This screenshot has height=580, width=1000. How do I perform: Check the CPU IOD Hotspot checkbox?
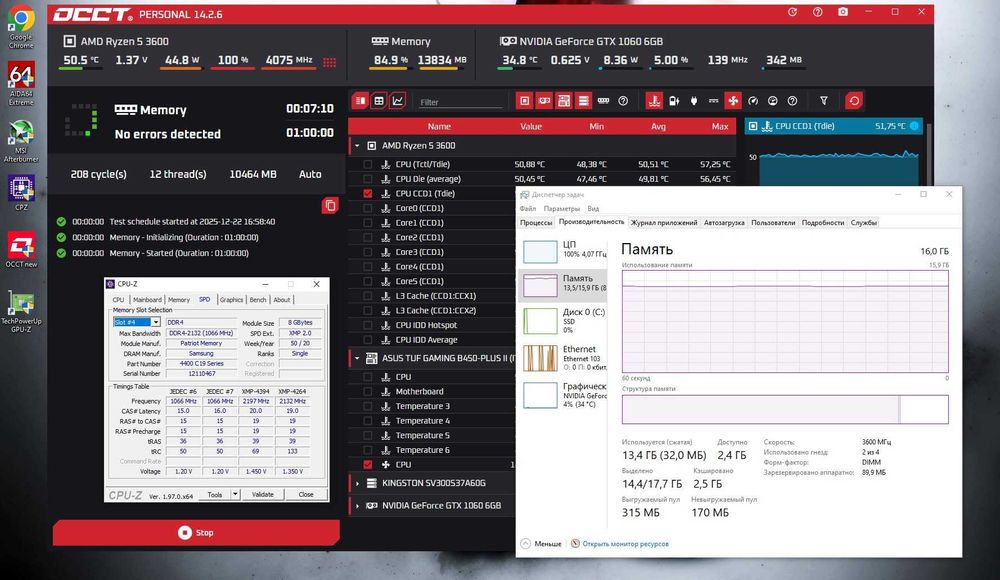coord(368,325)
